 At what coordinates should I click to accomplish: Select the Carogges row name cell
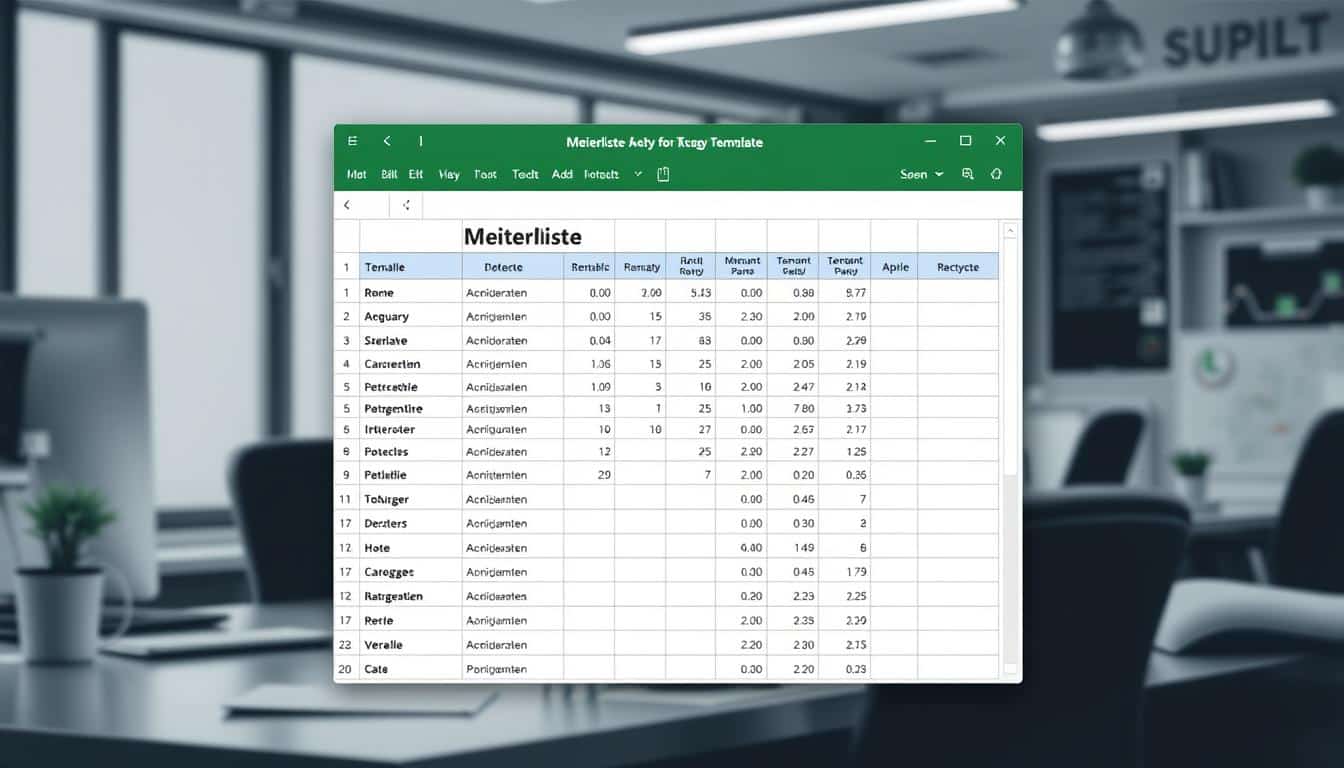(x=410, y=572)
